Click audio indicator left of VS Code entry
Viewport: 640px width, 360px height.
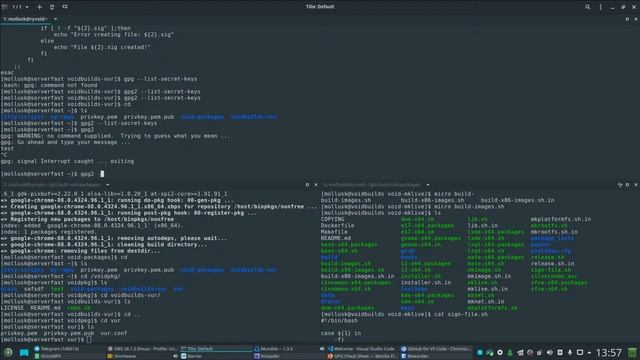[x=322, y=349]
